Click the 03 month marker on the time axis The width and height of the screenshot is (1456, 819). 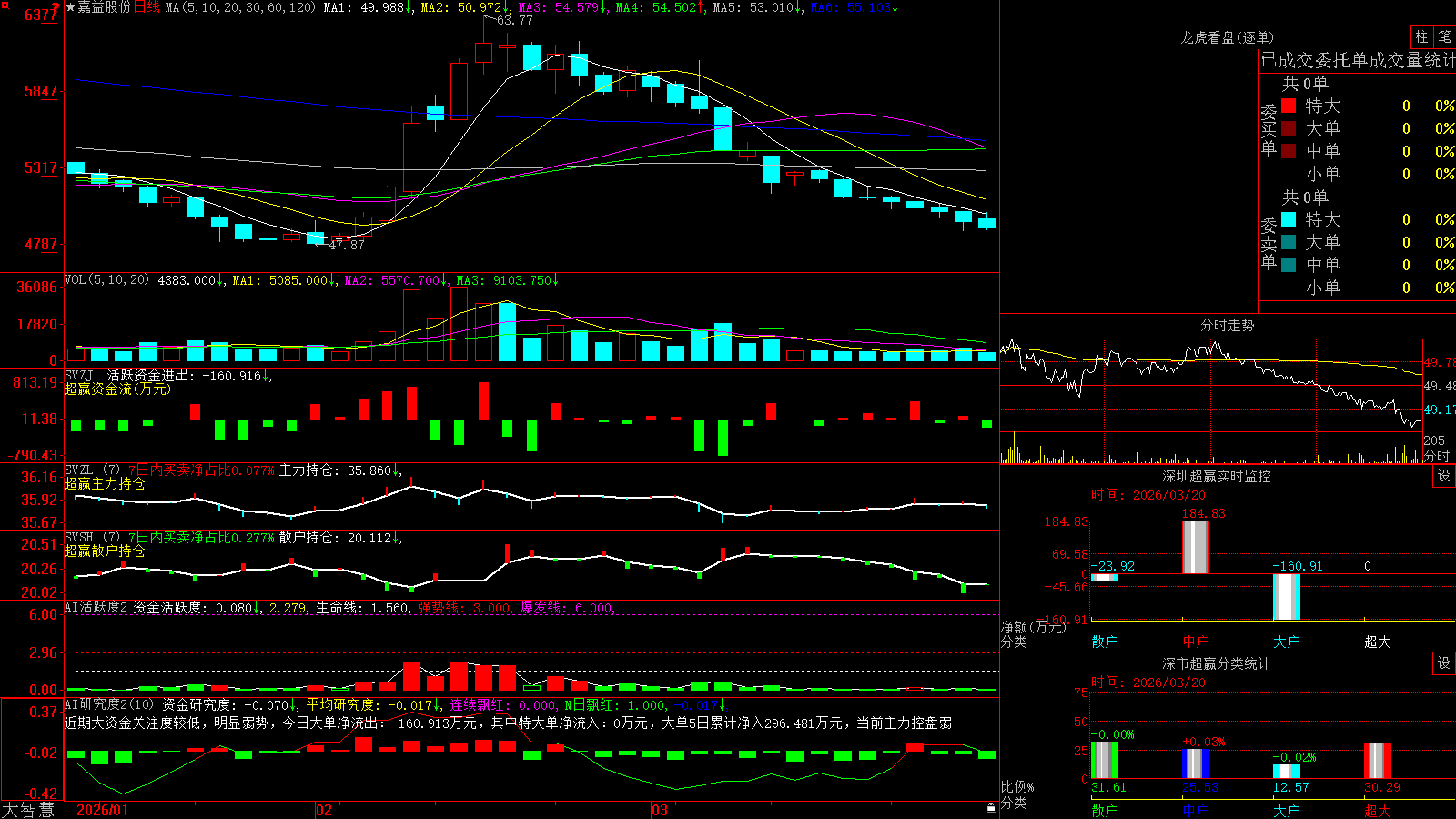[660, 810]
